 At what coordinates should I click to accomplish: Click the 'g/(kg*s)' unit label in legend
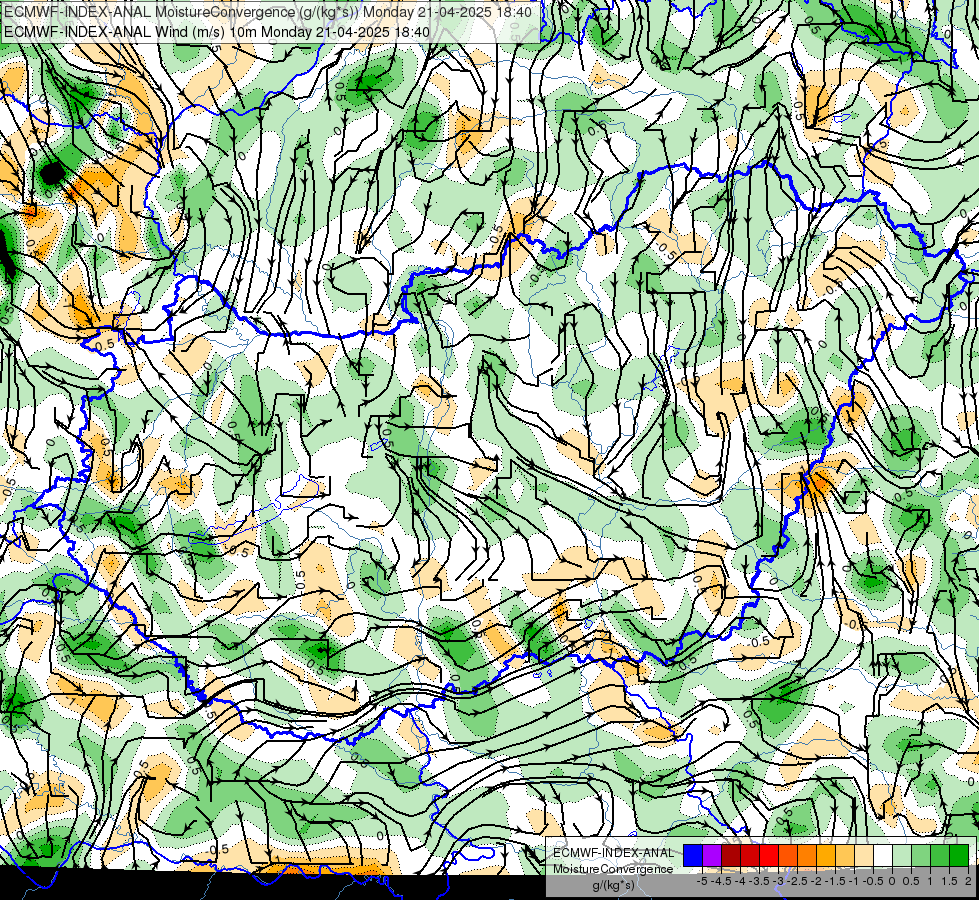pyautogui.click(x=613, y=886)
